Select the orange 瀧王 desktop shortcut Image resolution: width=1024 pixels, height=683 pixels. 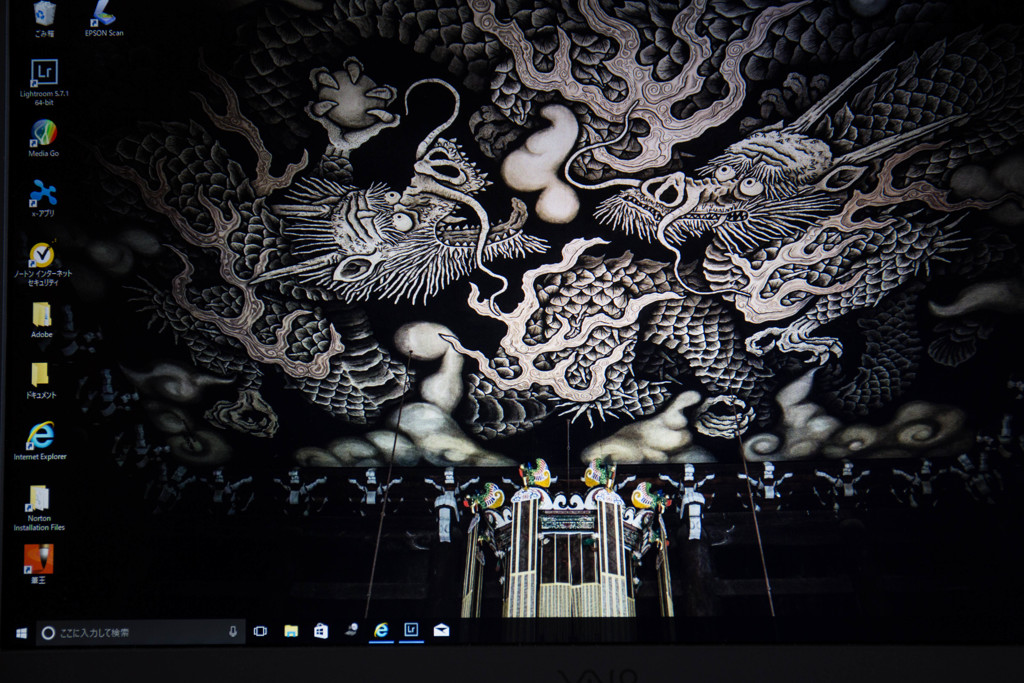pyautogui.click(x=39, y=559)
